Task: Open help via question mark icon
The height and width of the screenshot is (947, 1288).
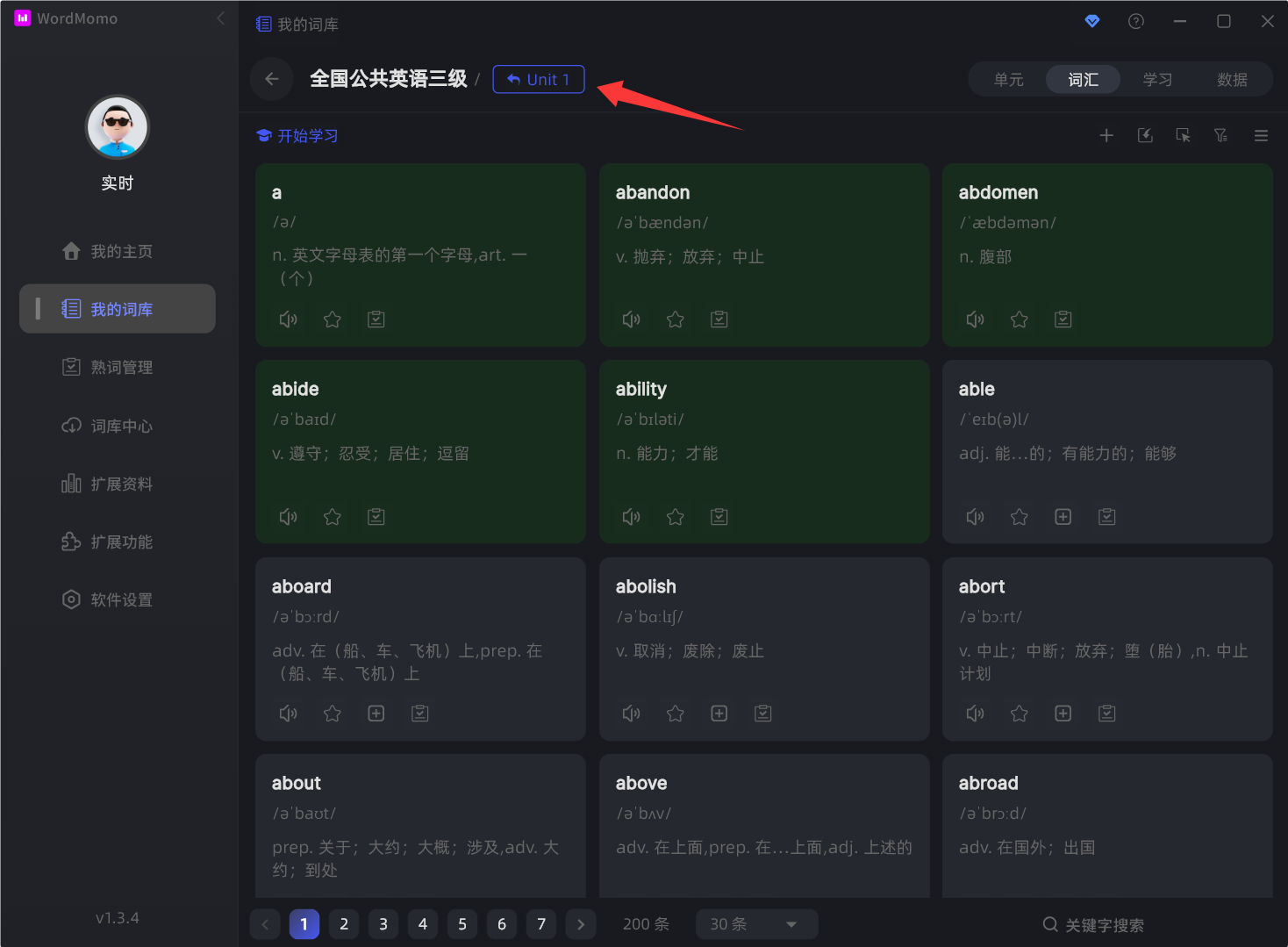Action: (x=1136, y=21)
